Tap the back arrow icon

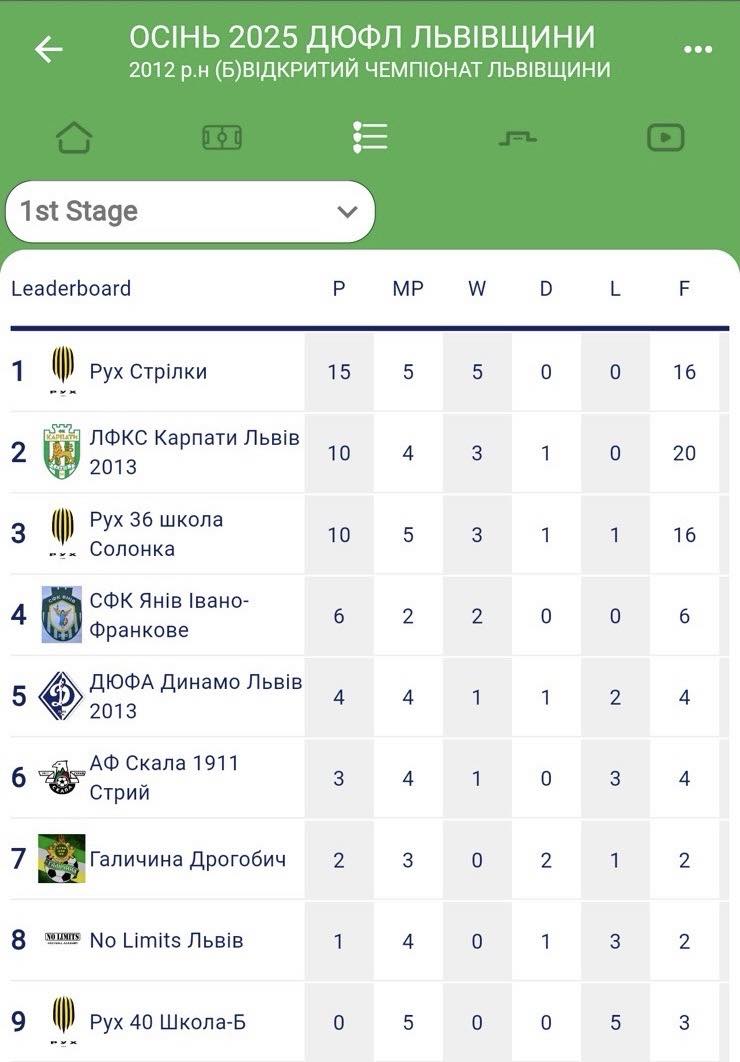[48, 50]
